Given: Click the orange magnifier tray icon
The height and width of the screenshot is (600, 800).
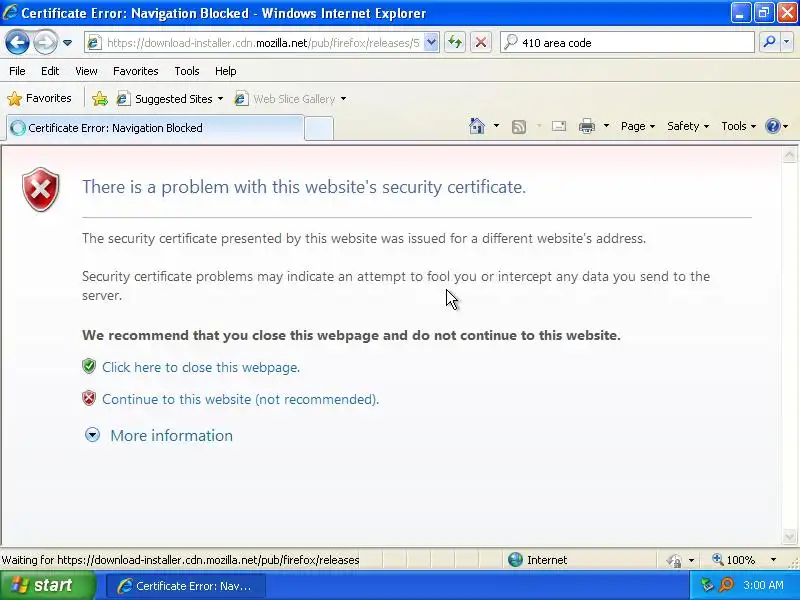Looking at the screenshot, I should pyautogui.click(x=726, y=585).
